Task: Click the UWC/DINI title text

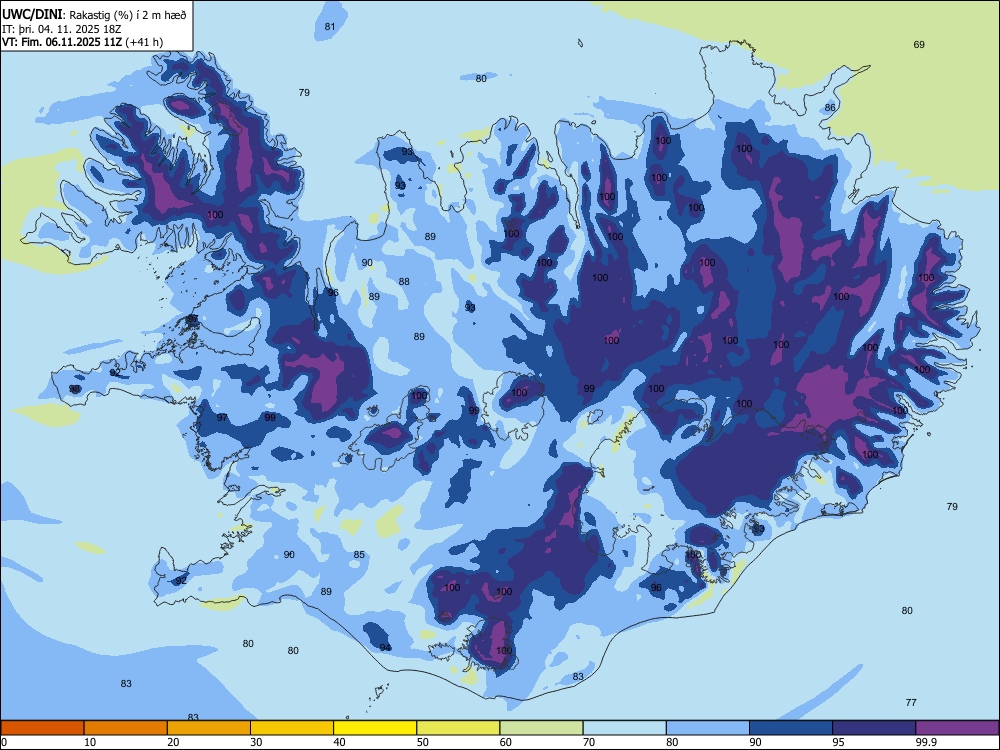Action: click(x=32, y=14)
